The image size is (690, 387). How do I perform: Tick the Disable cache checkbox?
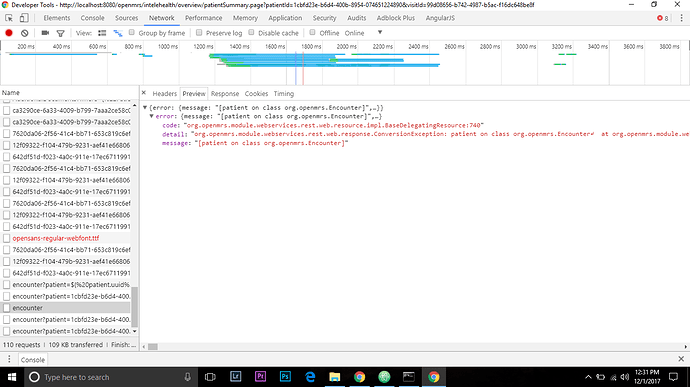[251, 33]
